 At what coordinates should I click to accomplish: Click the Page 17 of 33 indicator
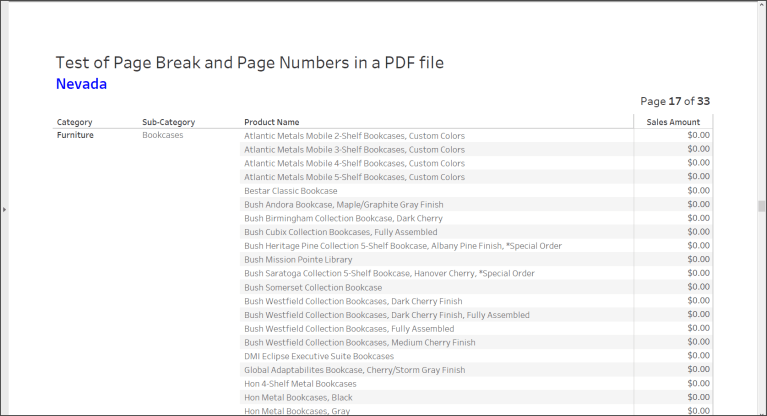coord(675,101)
